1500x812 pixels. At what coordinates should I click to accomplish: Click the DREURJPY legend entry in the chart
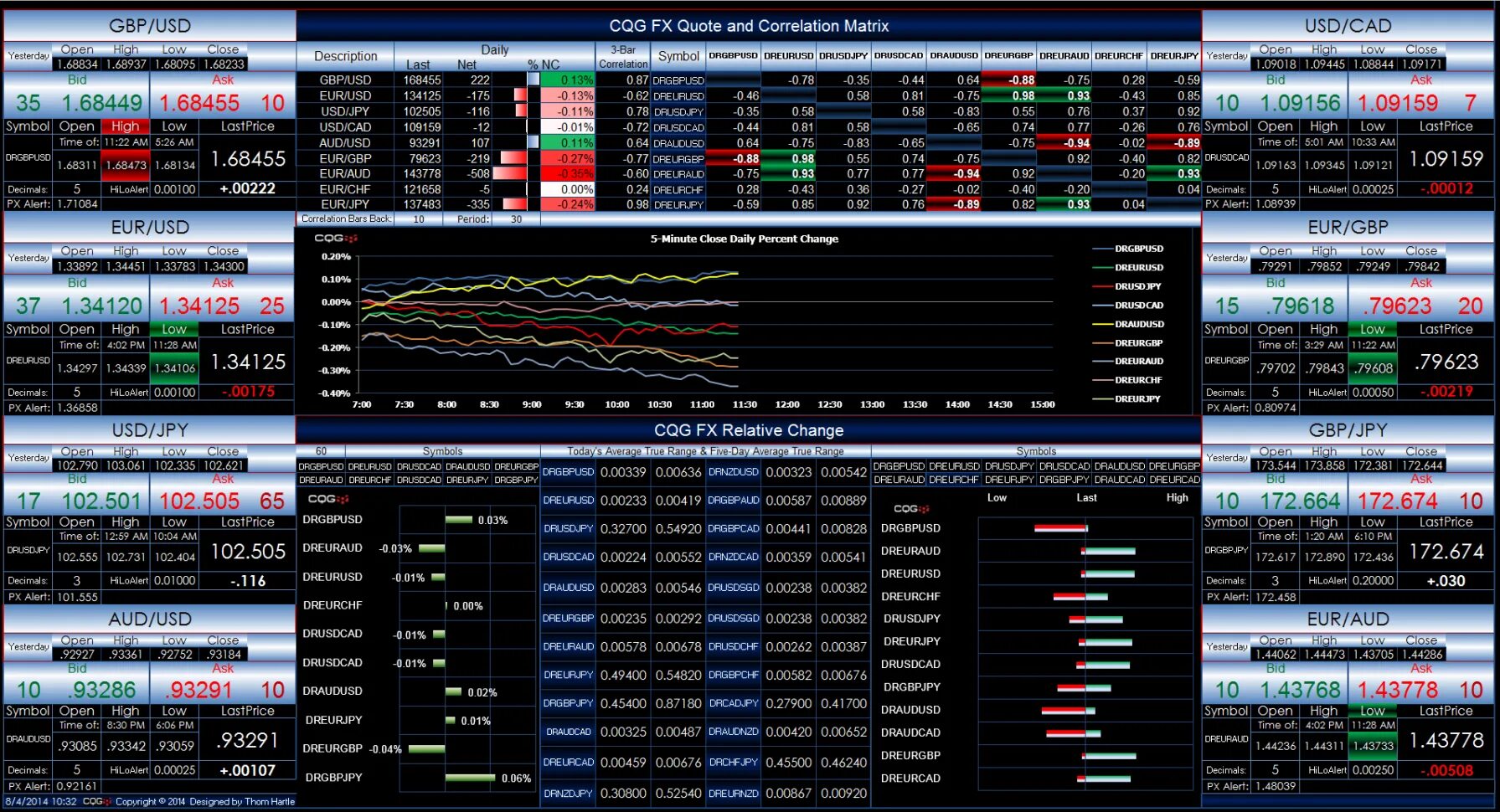click(x=1126, y=398)
